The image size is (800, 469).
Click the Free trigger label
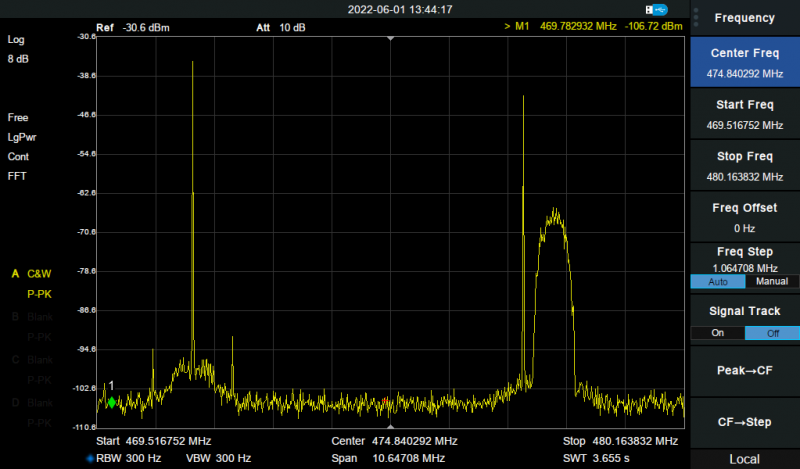[x=18, y=118]
